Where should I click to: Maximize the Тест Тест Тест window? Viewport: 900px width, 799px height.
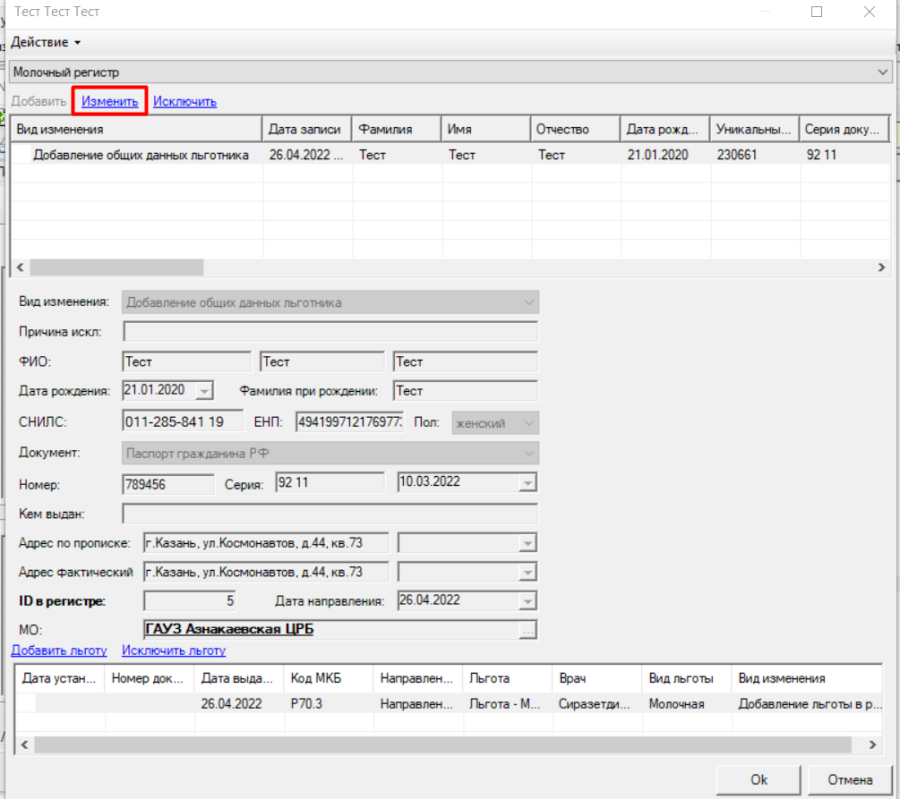[816, 12]
